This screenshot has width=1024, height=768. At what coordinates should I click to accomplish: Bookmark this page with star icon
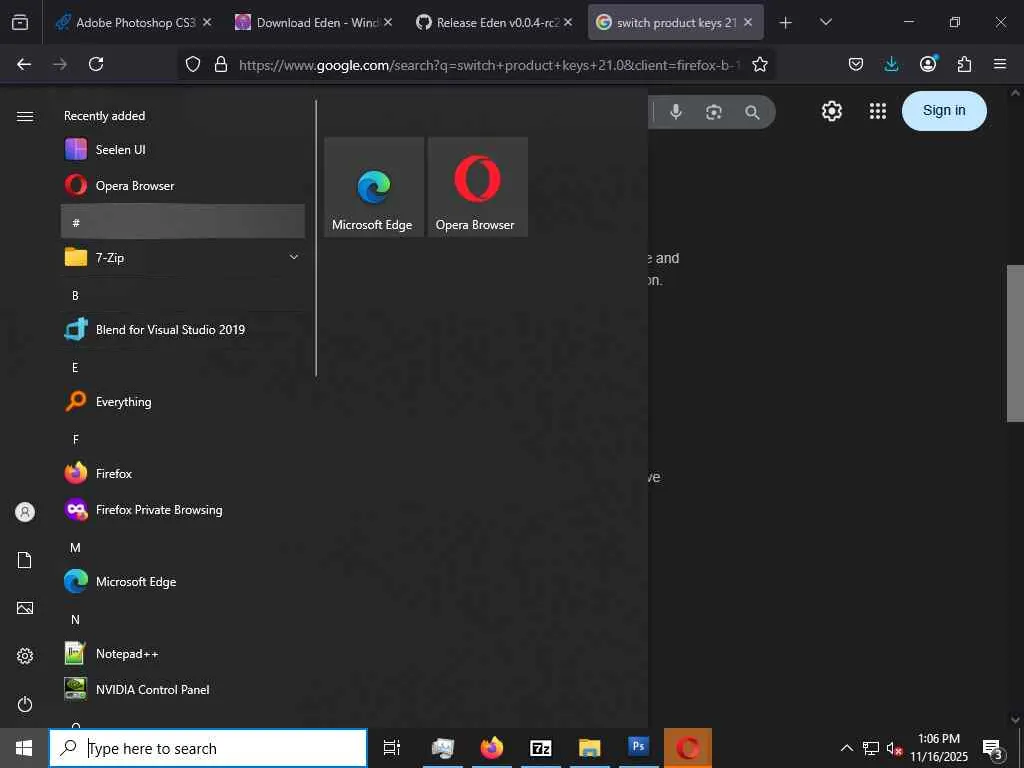[760, 64]
